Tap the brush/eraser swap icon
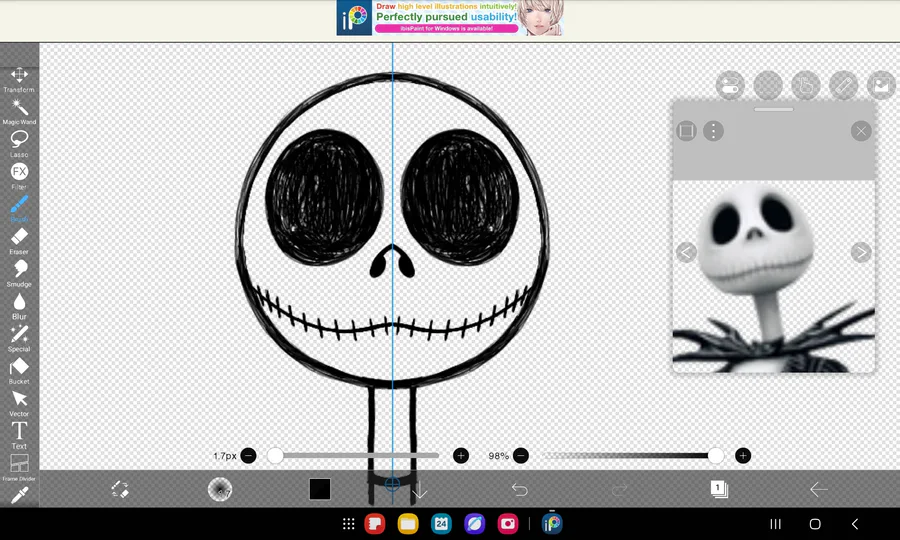 click(120, 489)
